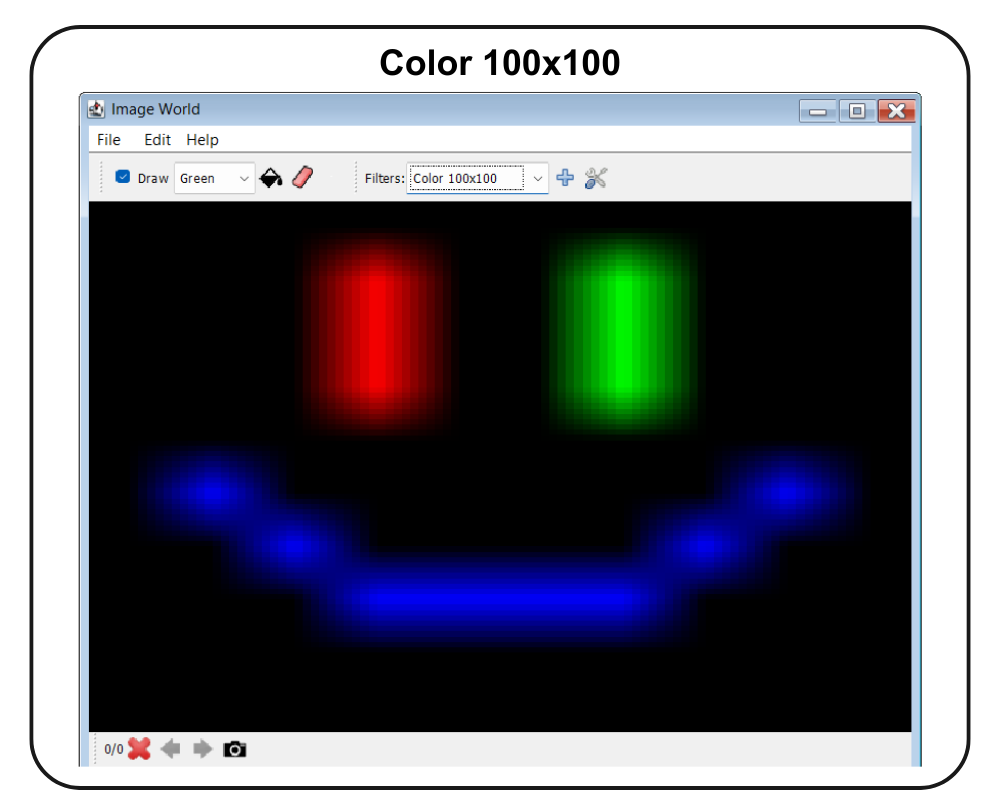Open the Help menu

(202, 140)
